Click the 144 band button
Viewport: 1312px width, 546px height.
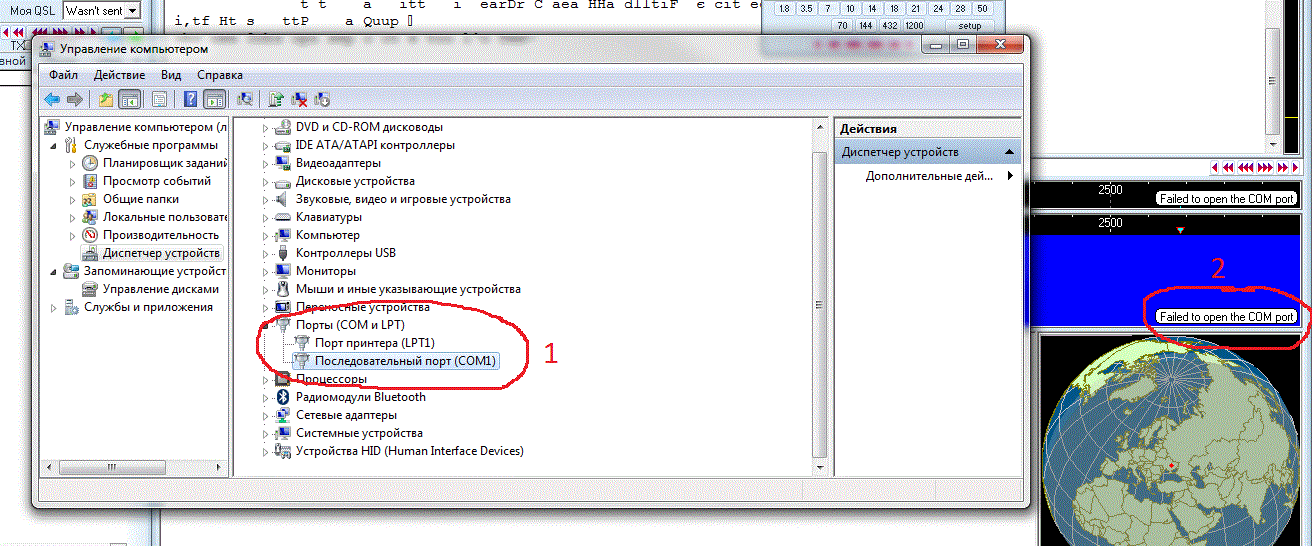[866, 25]
